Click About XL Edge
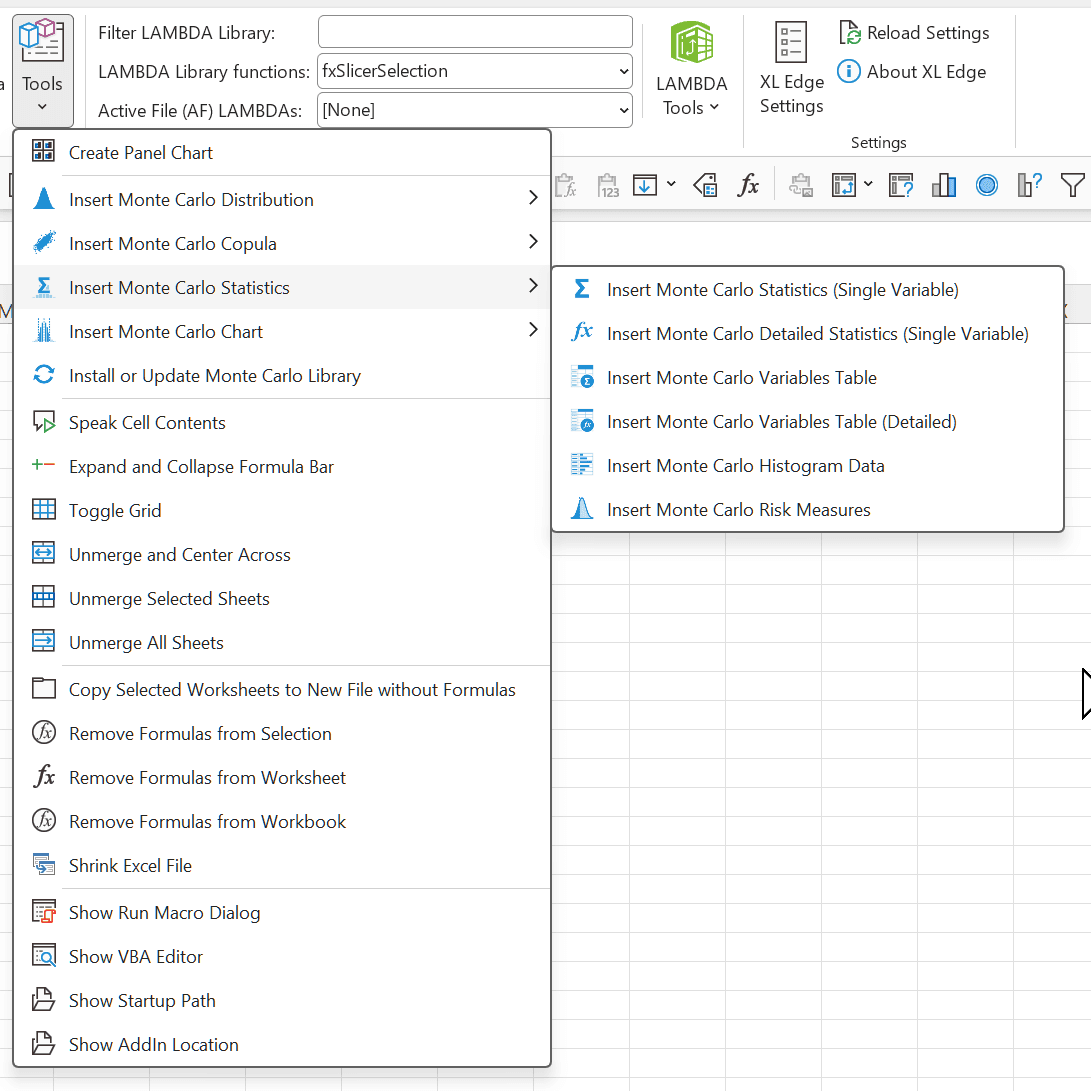This screenshot has width=1091, height=1091. 911,72
